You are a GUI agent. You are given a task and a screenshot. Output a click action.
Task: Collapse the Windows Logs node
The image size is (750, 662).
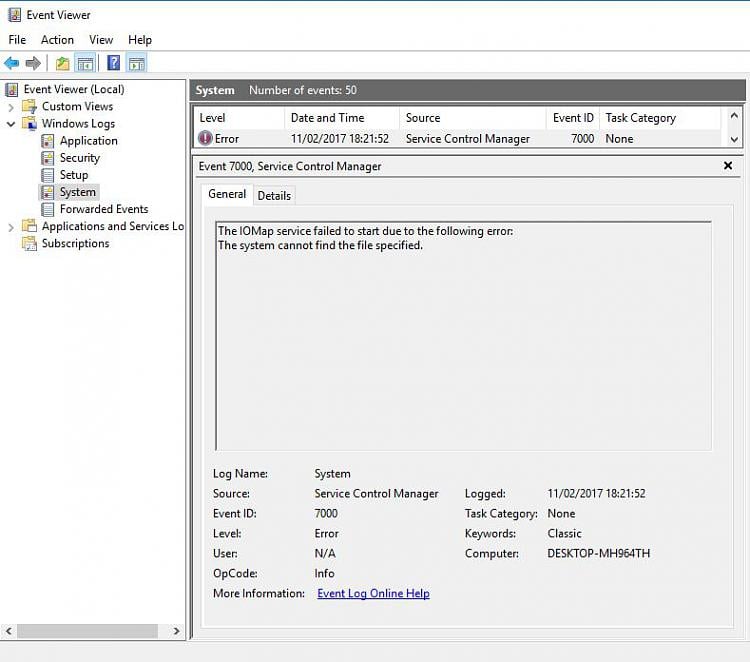point(11,124)
